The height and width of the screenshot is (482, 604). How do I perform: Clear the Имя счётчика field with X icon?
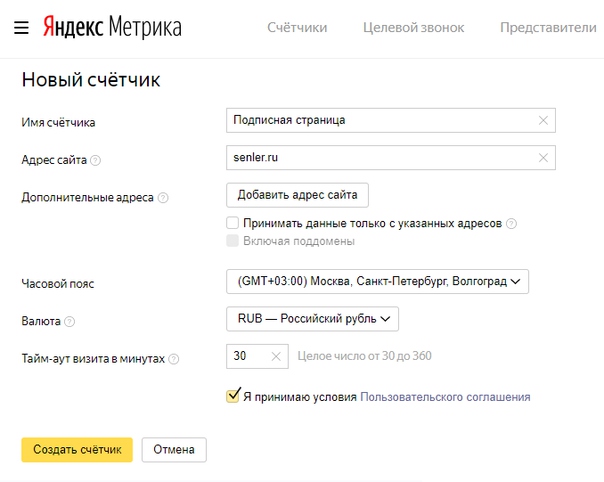click(x=543, y=121)
